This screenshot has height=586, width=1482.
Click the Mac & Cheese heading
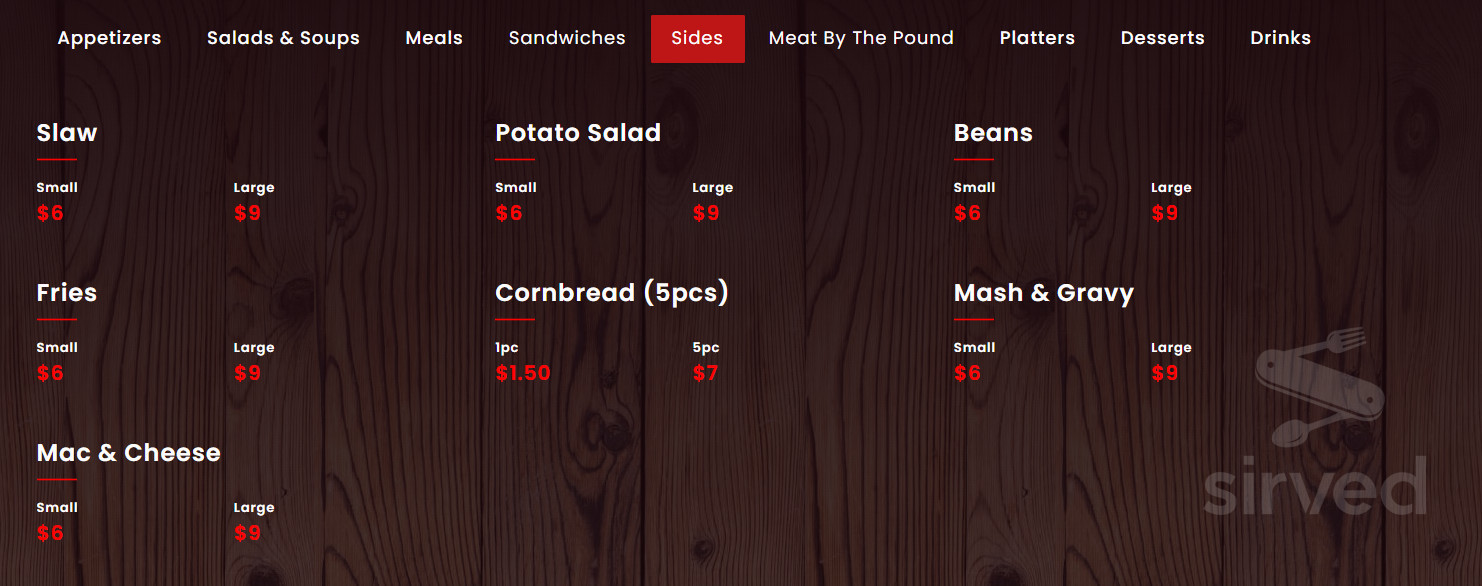tap(128, 452)
